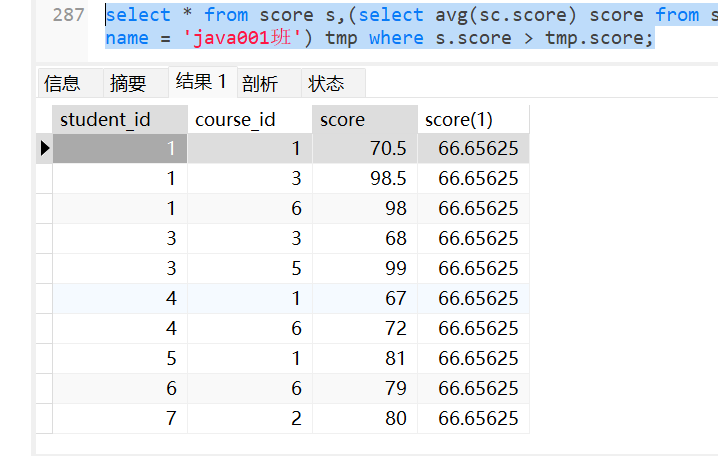Screen dimensions: 718x456
Task: Click course_id cell in the score 80 row
Action: (250, 418)
